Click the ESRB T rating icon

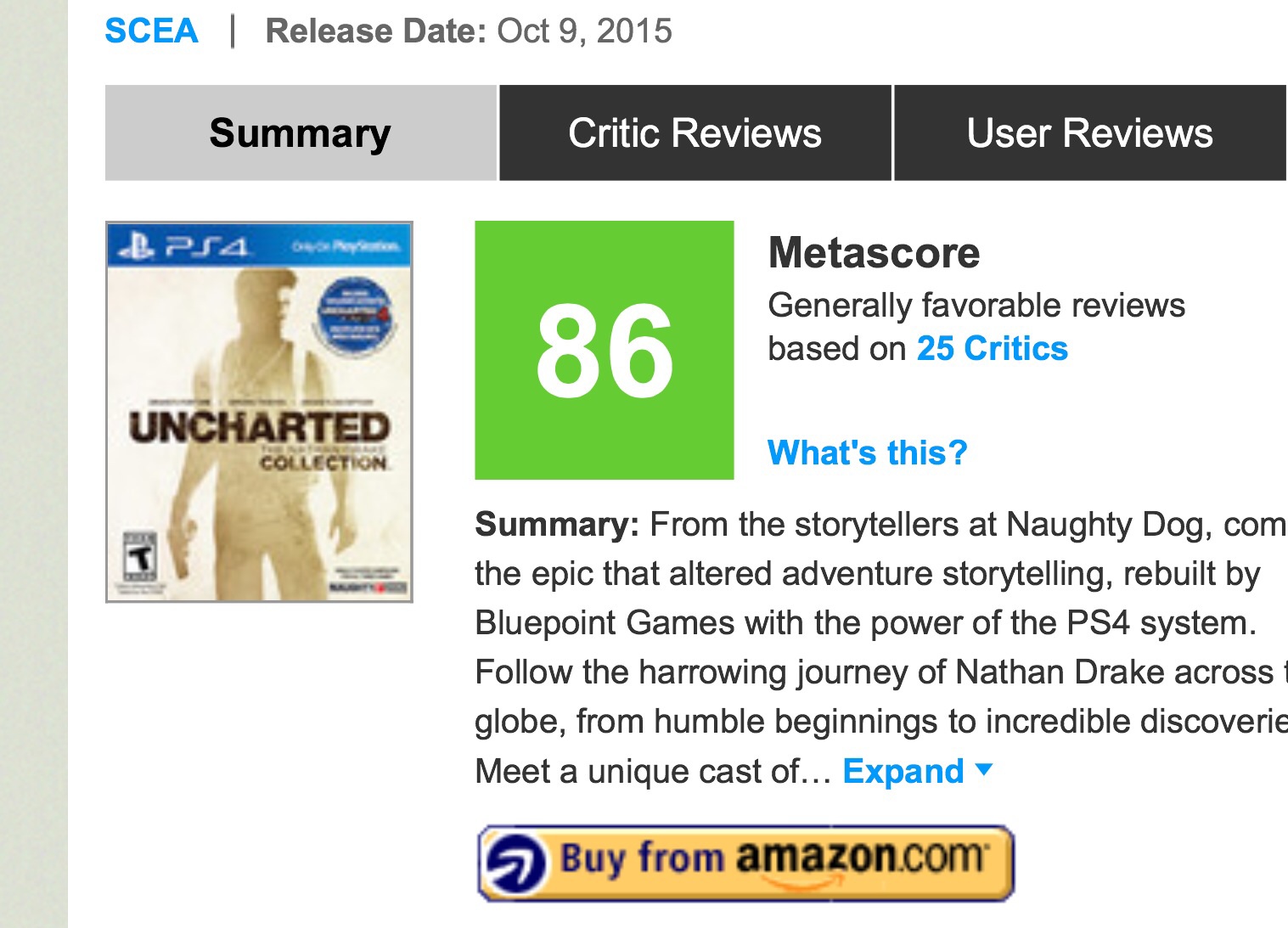[x=140, y=558]
